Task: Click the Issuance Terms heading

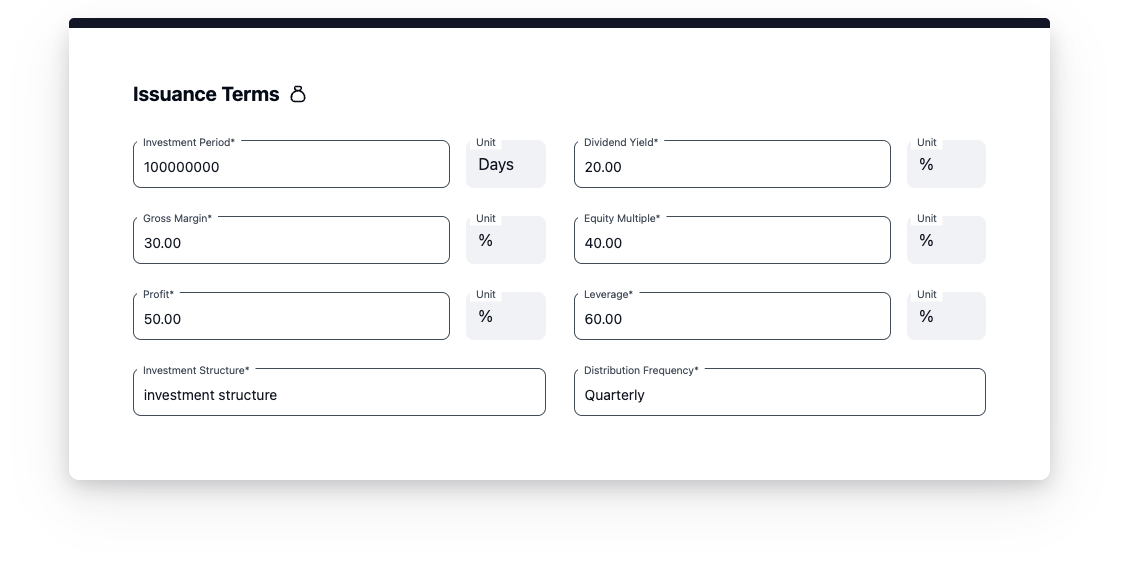Action: coord(206,94)
